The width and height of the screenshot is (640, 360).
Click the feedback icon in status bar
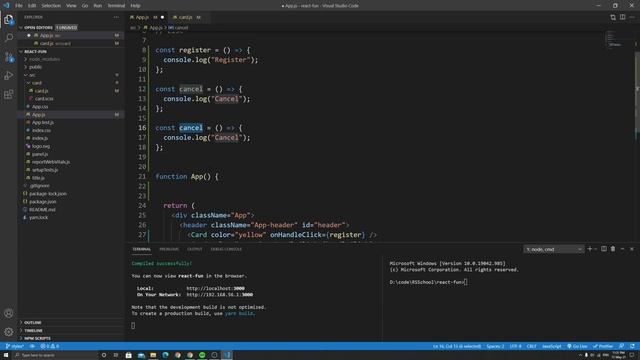[x=622, y=346]
